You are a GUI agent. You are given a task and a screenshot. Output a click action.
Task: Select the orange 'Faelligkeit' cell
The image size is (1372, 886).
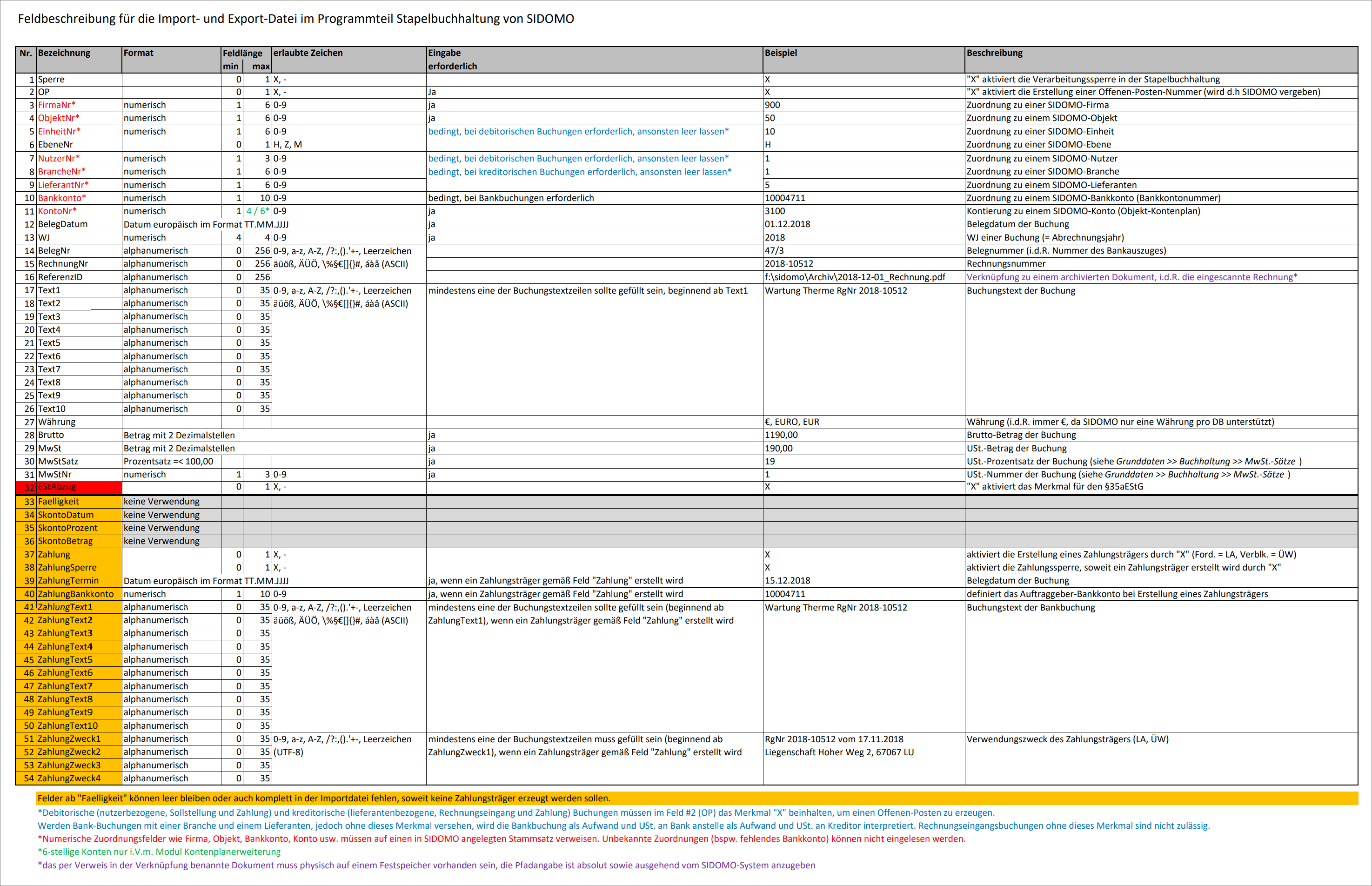coord(79,502)
